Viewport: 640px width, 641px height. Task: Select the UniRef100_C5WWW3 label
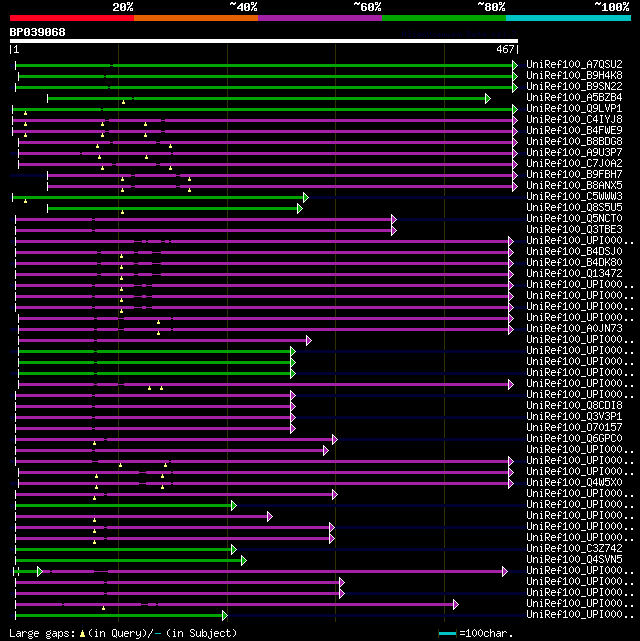(574, 197)
